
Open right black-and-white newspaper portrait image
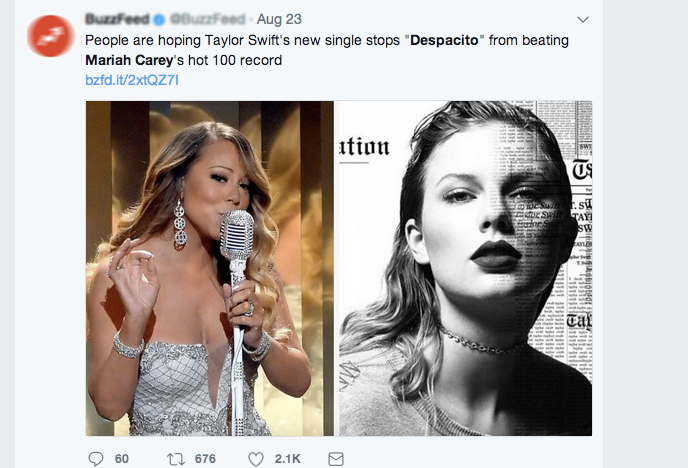point(465,268)
